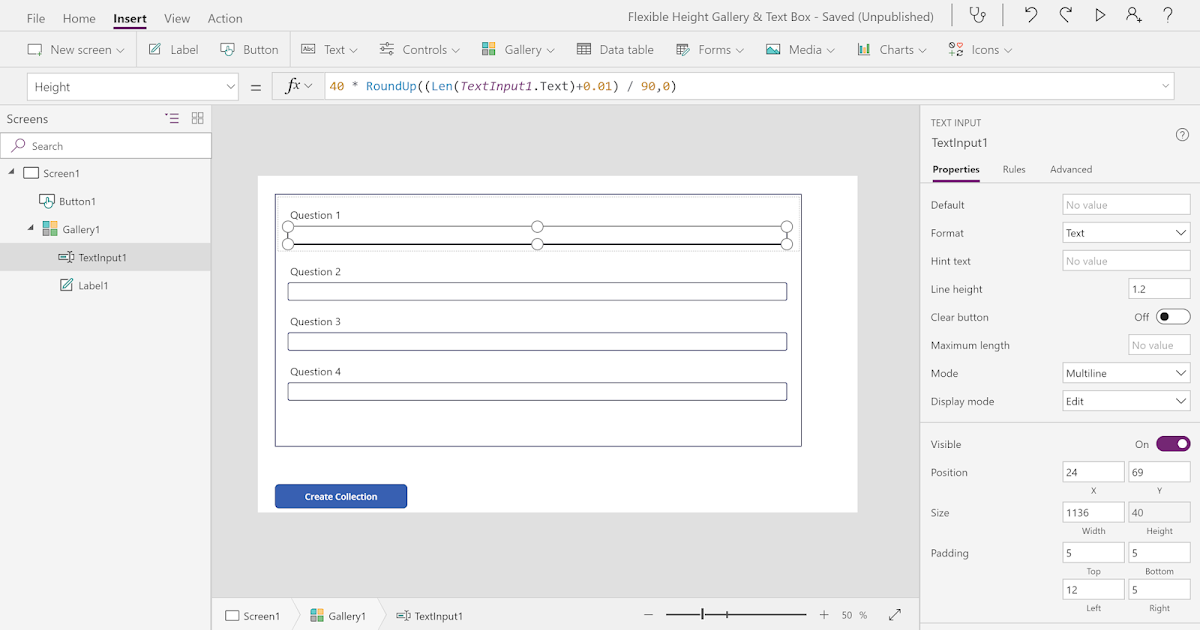Click the fit-to-window zoom icon
This screenshot has height=630, width=1200.
coord(895,615)
